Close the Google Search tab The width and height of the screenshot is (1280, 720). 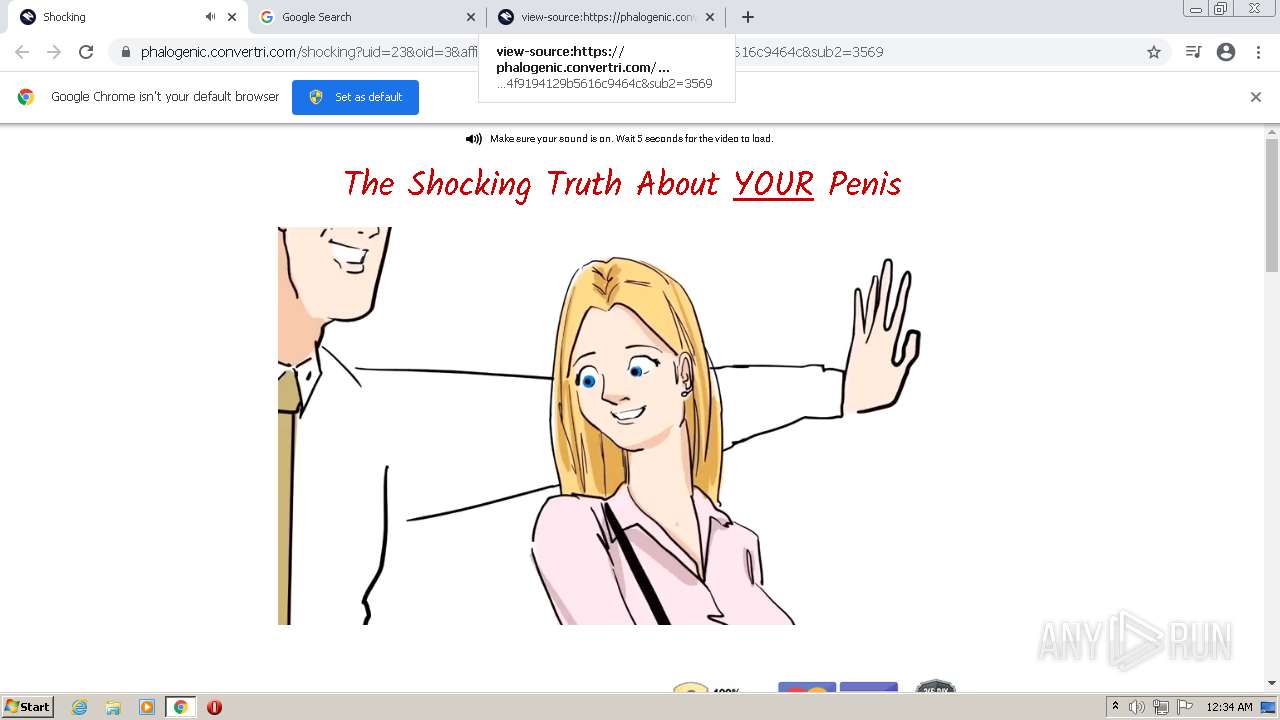(x=471, y=17)
